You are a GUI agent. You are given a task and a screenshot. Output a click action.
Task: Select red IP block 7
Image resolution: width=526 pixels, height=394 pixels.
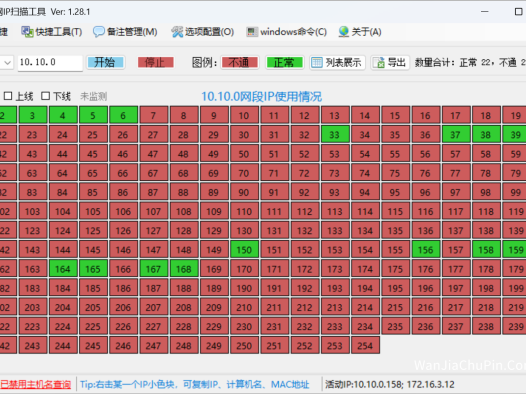(x=154, y=115)
